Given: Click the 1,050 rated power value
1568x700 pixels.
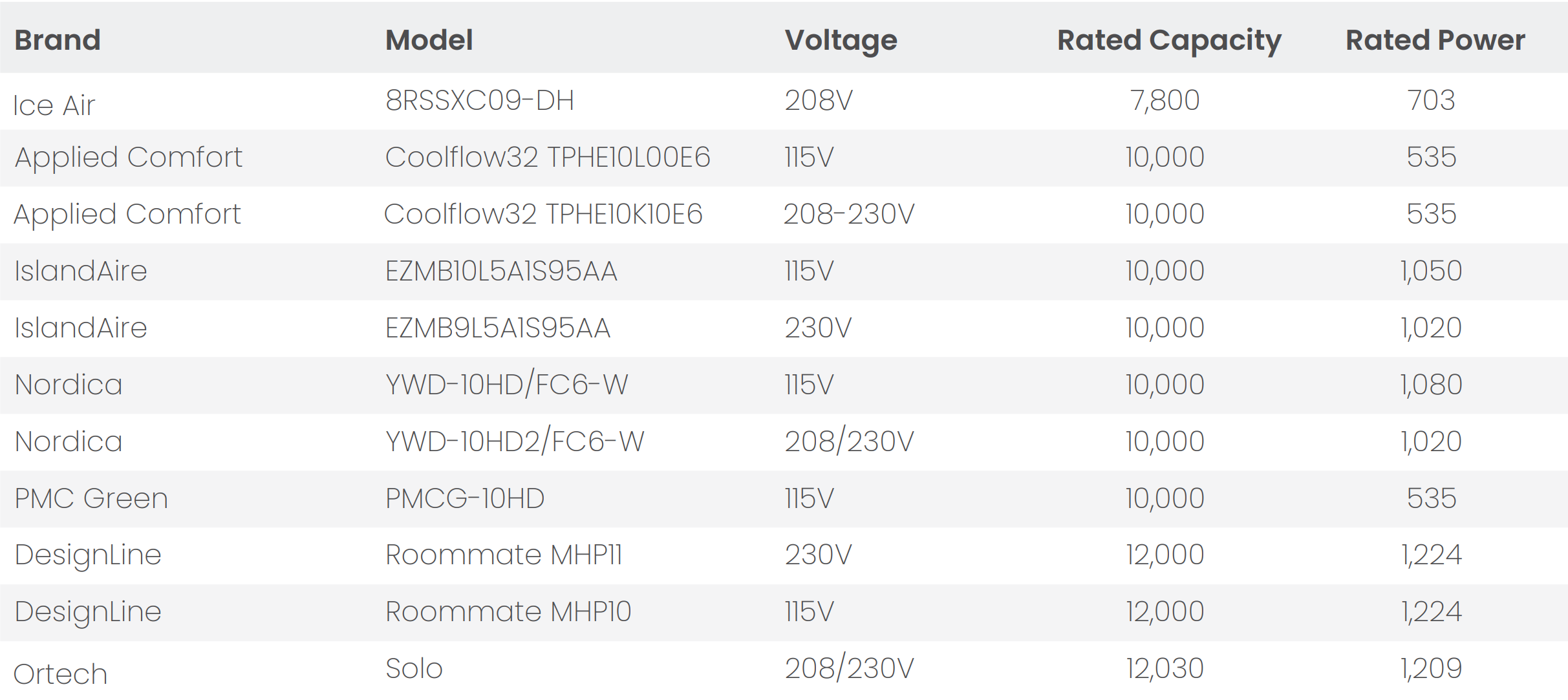Looking at the screenshot, I should (x=1431, y=271).
